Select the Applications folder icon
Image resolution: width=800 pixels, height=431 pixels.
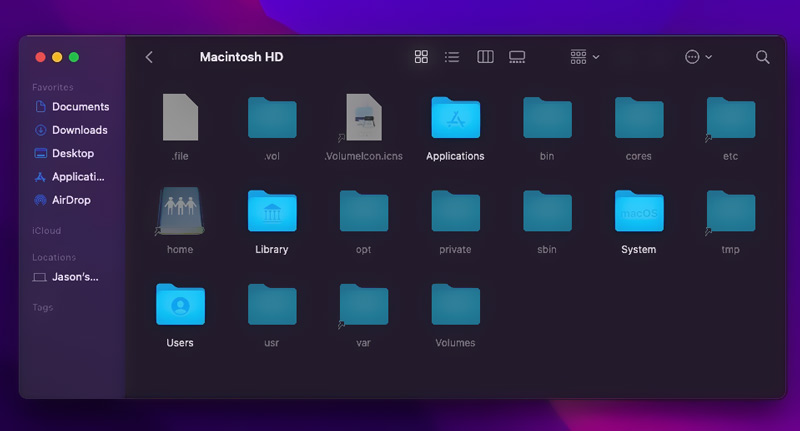tap(456, 117)
